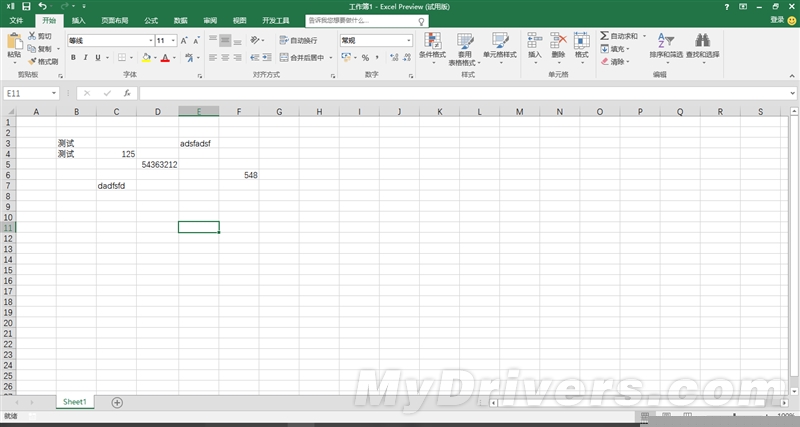800x427 pixels.
Task: Select the Sheet1 worksheet tab
Action: 75,402
